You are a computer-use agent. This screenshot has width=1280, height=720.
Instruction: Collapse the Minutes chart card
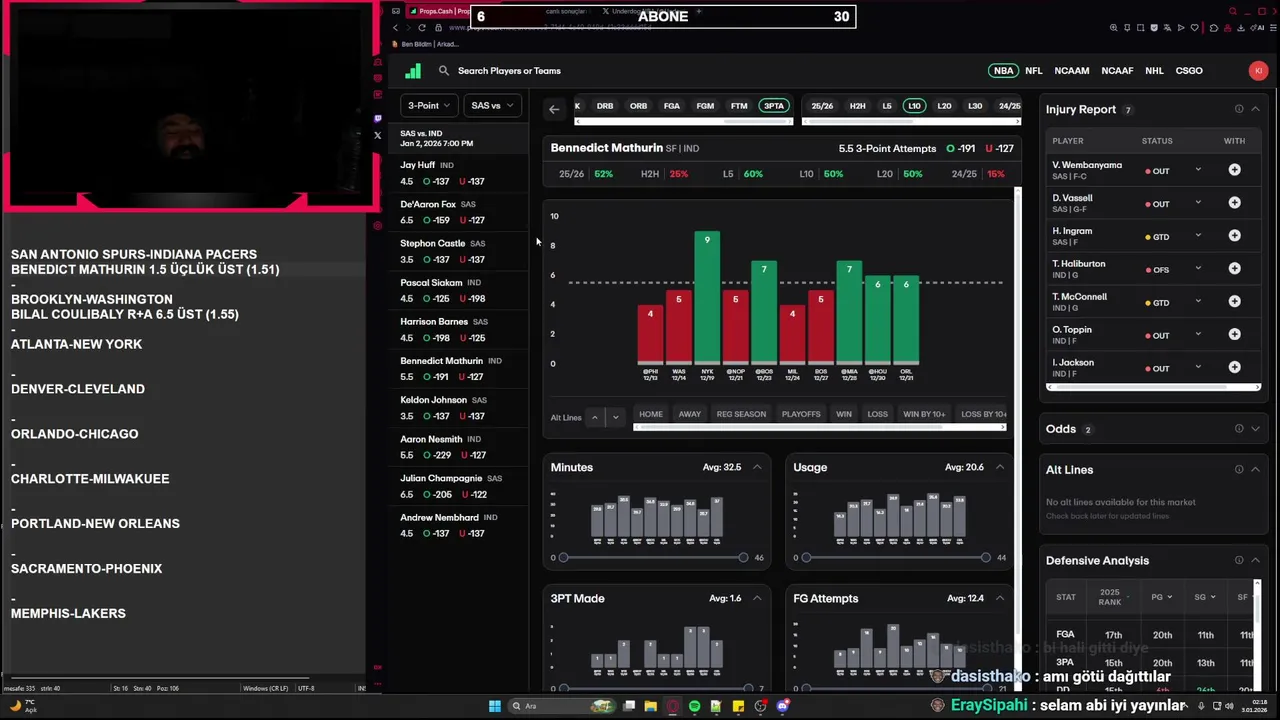[x=757, y=467]
